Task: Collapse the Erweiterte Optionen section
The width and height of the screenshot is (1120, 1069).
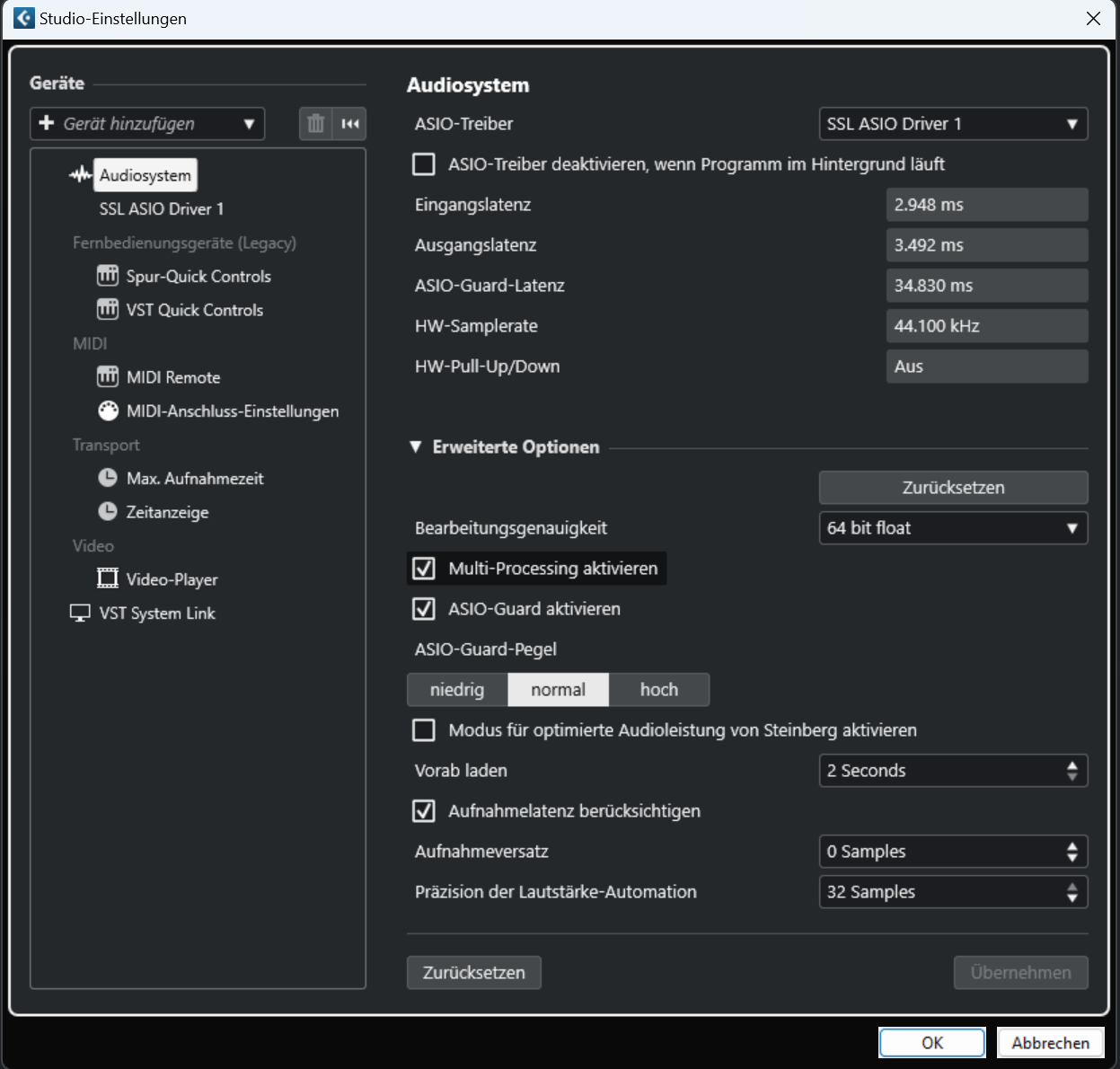Action: tap(416, 447)
